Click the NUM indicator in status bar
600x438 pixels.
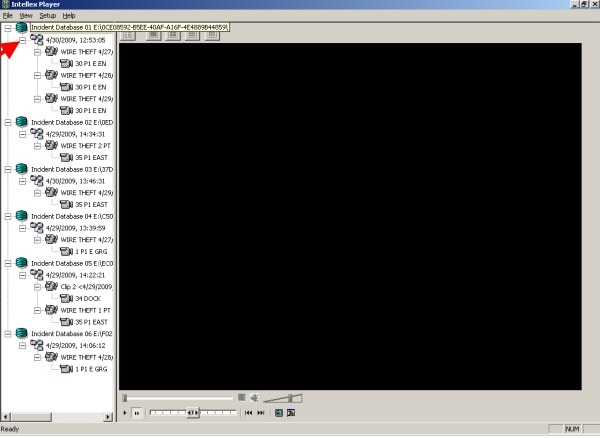(x=572, y=429)
